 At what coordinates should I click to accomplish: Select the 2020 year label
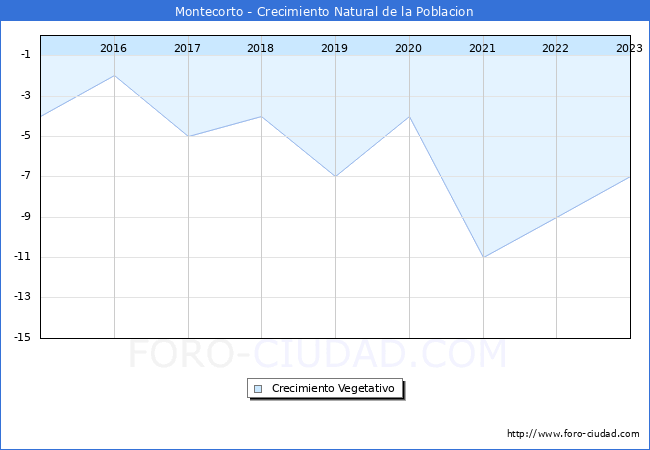click(x=408, y=48)
